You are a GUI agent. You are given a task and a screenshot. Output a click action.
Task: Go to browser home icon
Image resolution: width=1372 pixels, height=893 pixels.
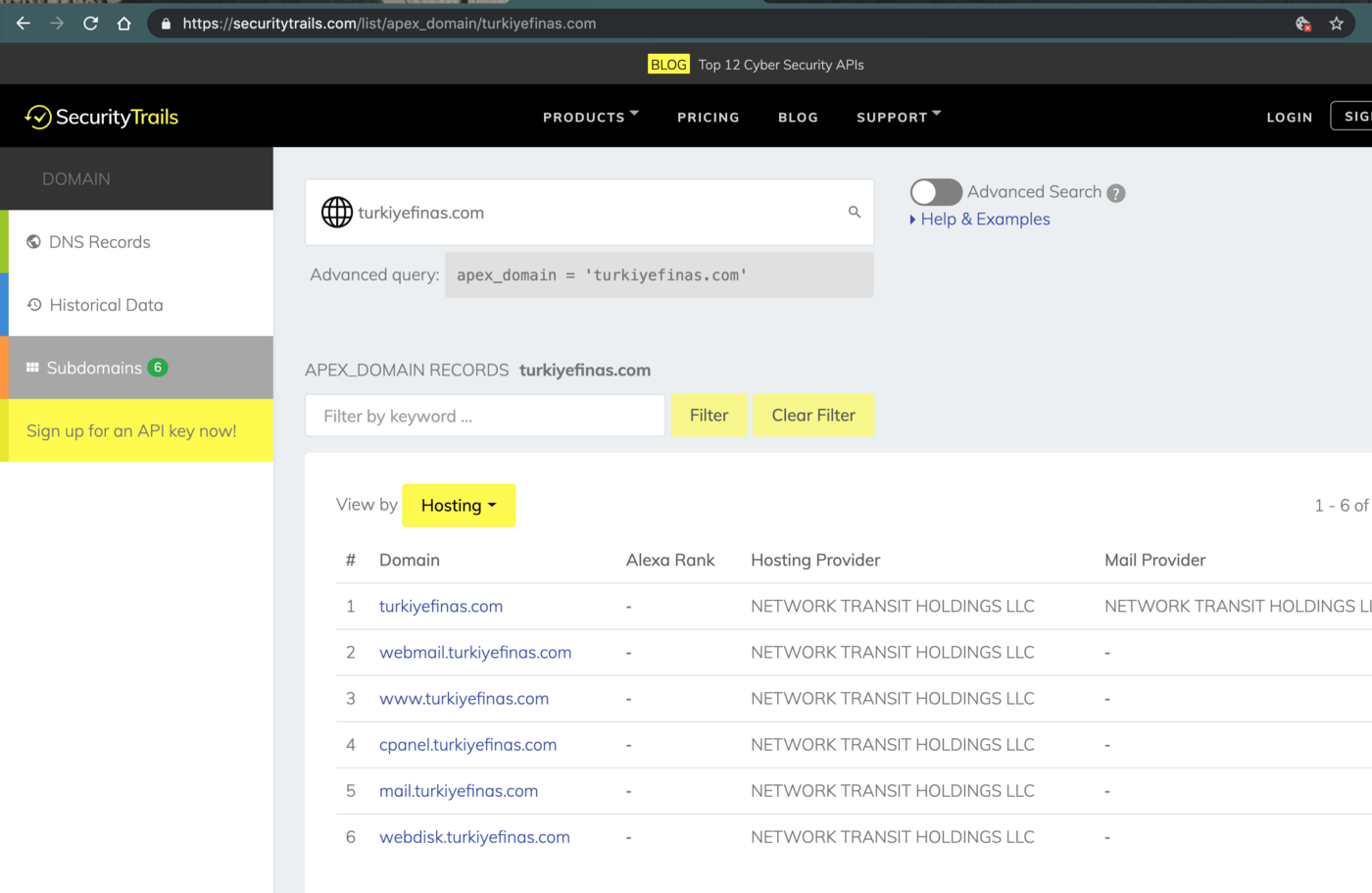pyautogui.click(x=123, y=24)
